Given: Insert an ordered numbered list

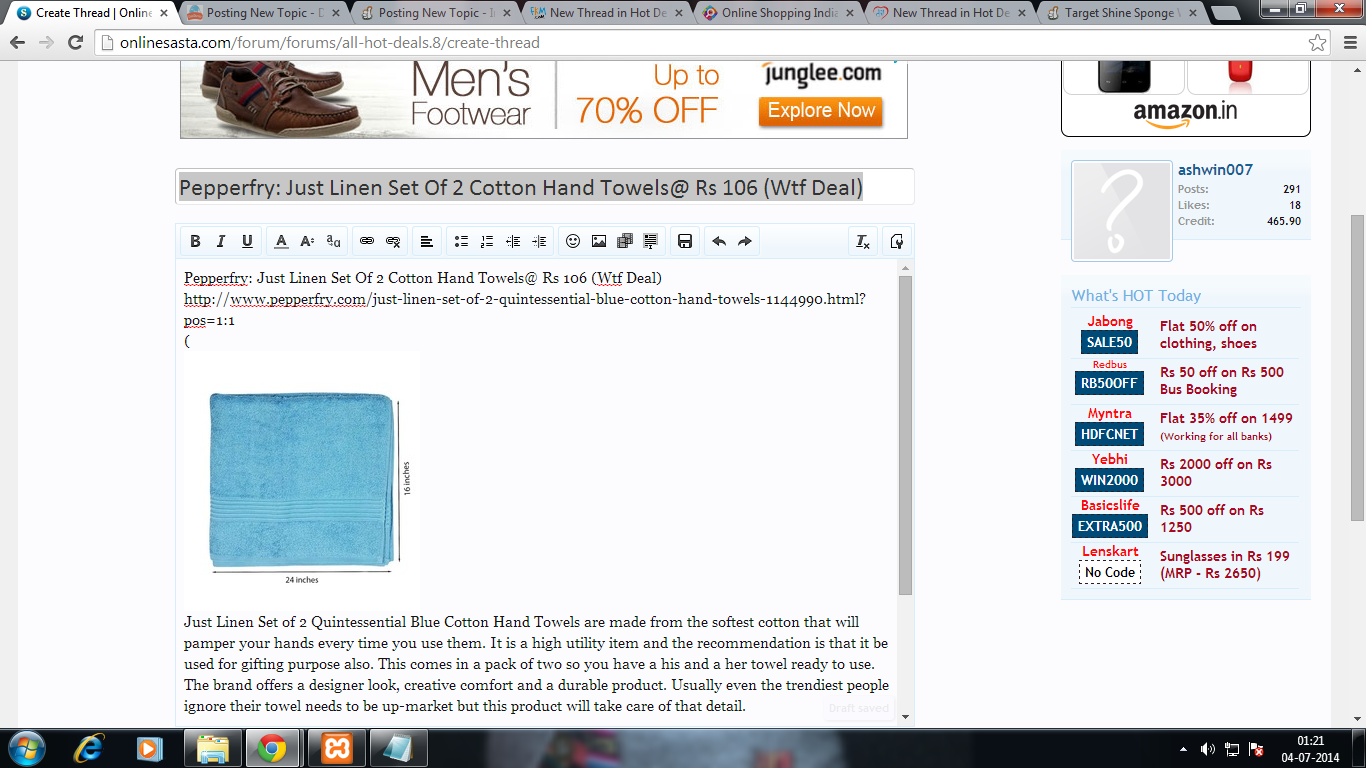Looking at the screenshot, I should pos(487,241).
